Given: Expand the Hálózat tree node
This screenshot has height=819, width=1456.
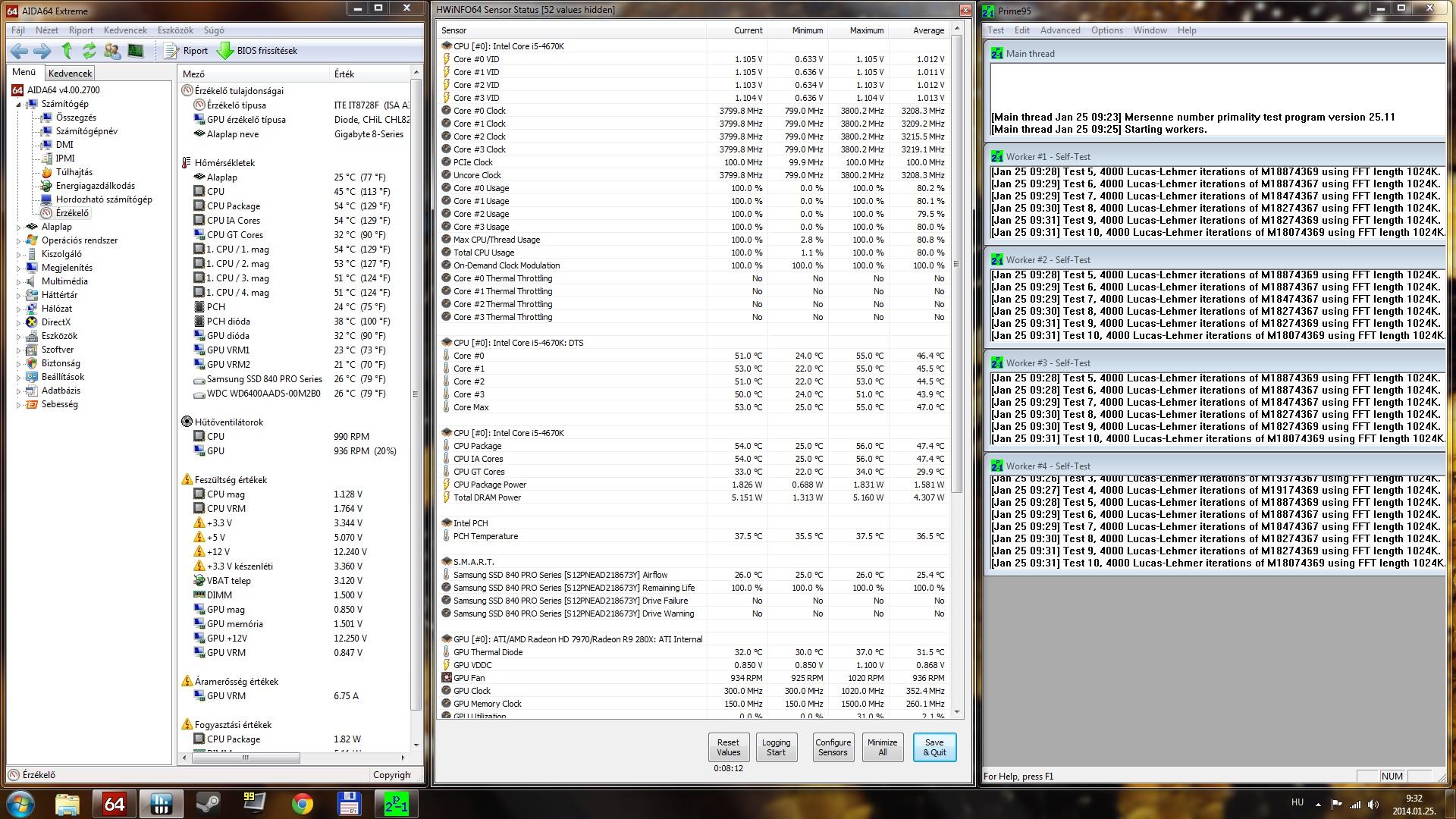Looking at the screenshot, I should point(18,309).
